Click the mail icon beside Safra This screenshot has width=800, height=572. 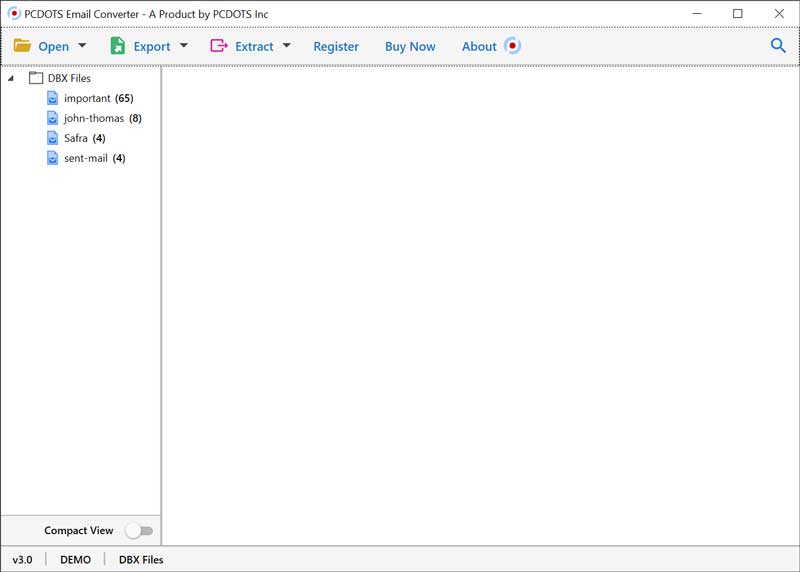(53, 138)
